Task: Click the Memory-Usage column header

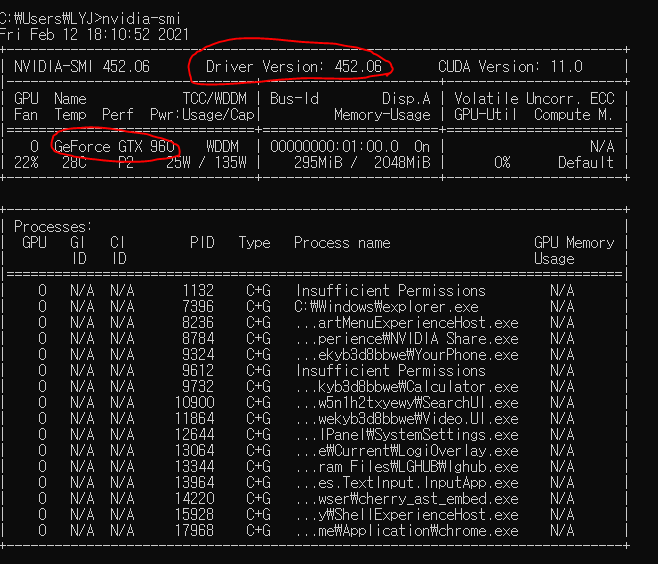Action: [382, 115]
